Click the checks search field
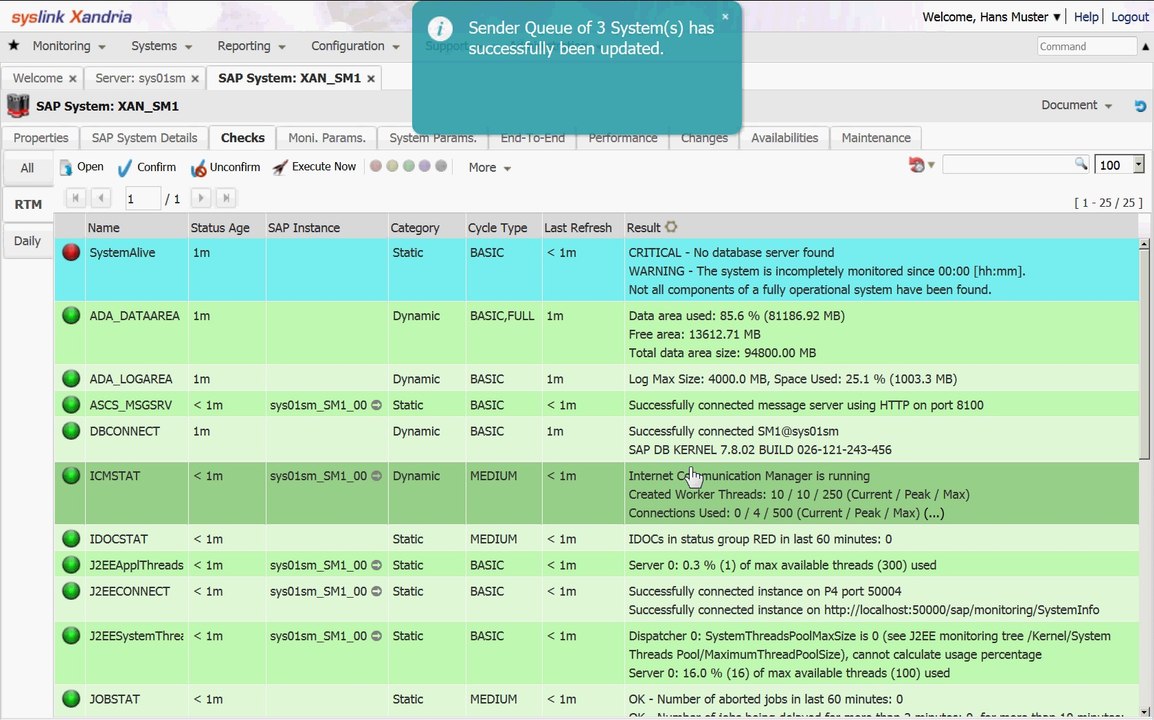Screen dimensions: 1154x720 (1008, 164)
